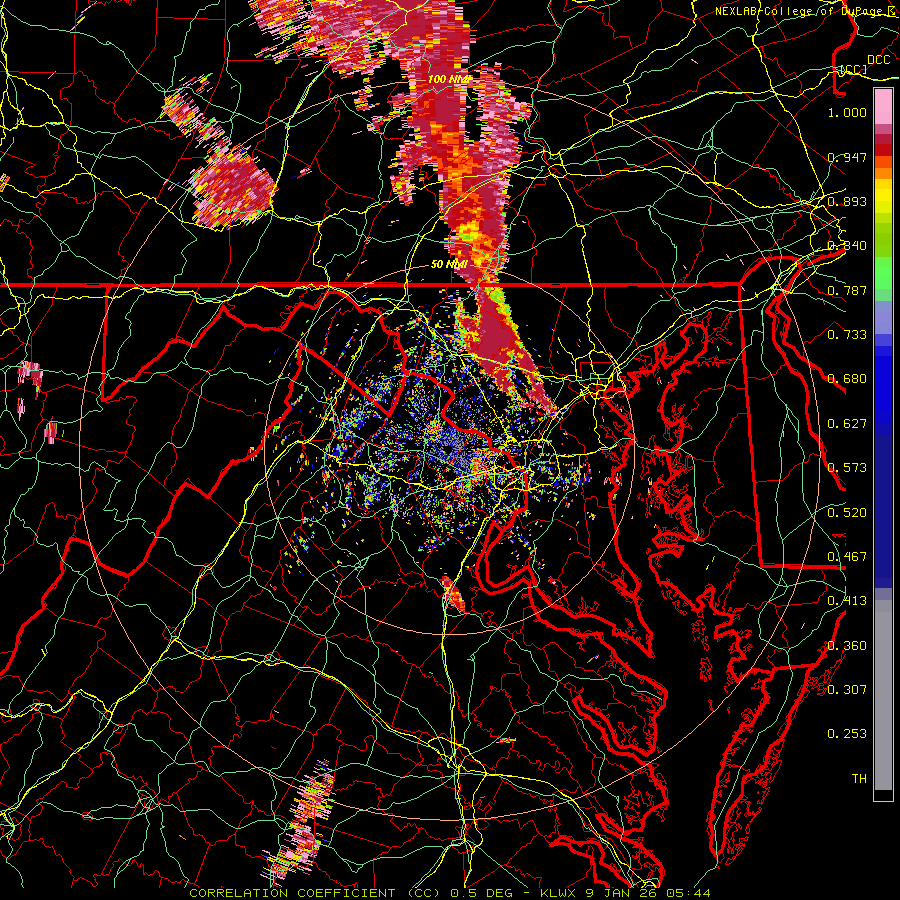Click the 0.733 scale value
Image resolution: width=900 pixels, height=900 pixels.
click(847, 335)
